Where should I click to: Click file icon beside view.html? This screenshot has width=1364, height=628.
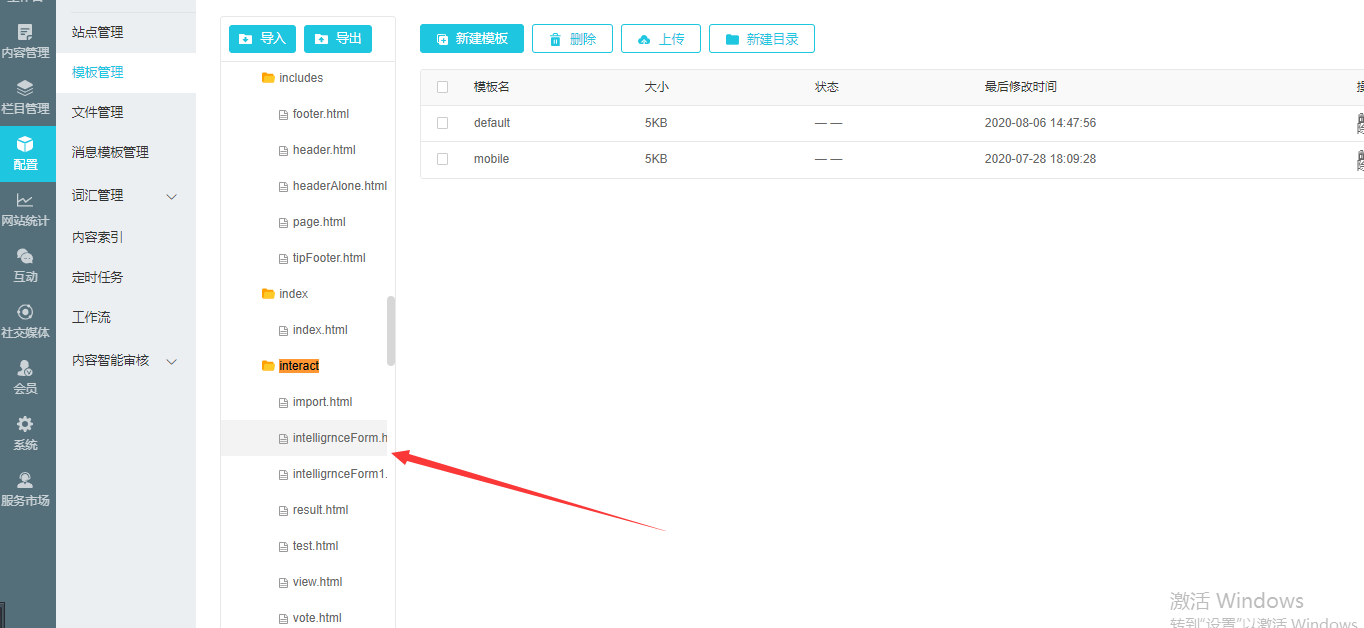pyautogui.click(x=283, y=582)
